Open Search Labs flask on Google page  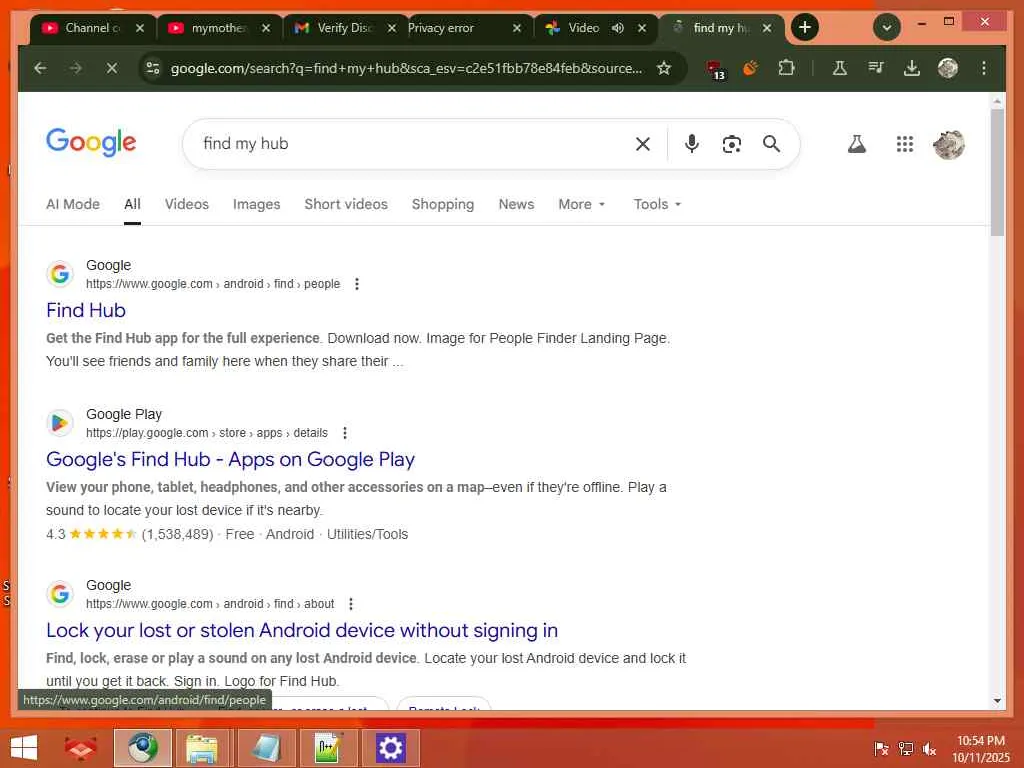[x=857, y=144]
